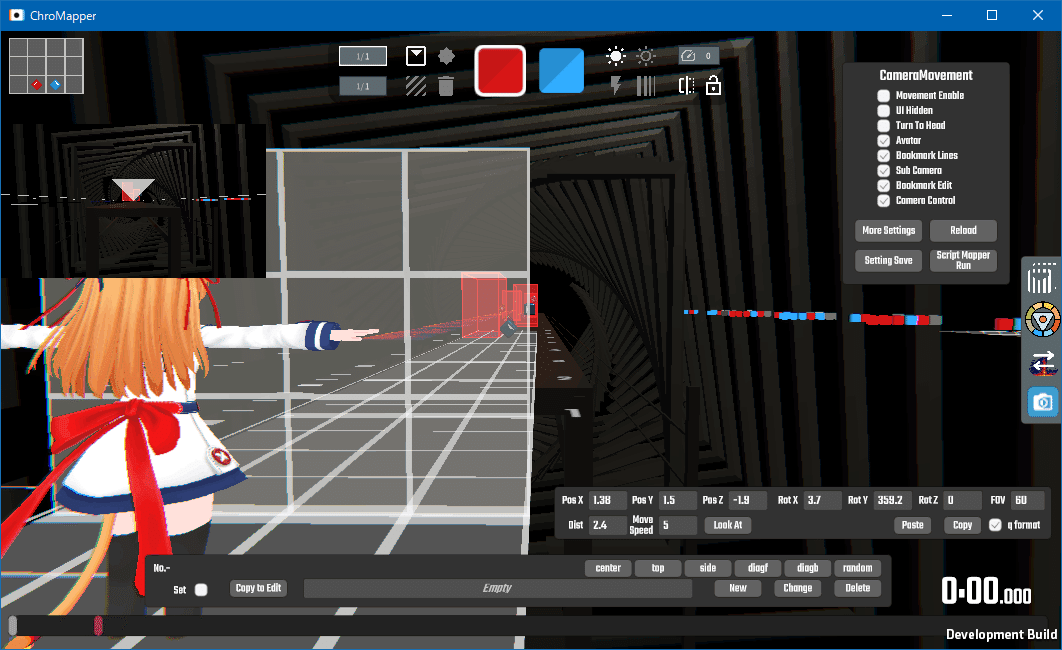
Task: Click the Paste camera button
Action: pos(912,525)
